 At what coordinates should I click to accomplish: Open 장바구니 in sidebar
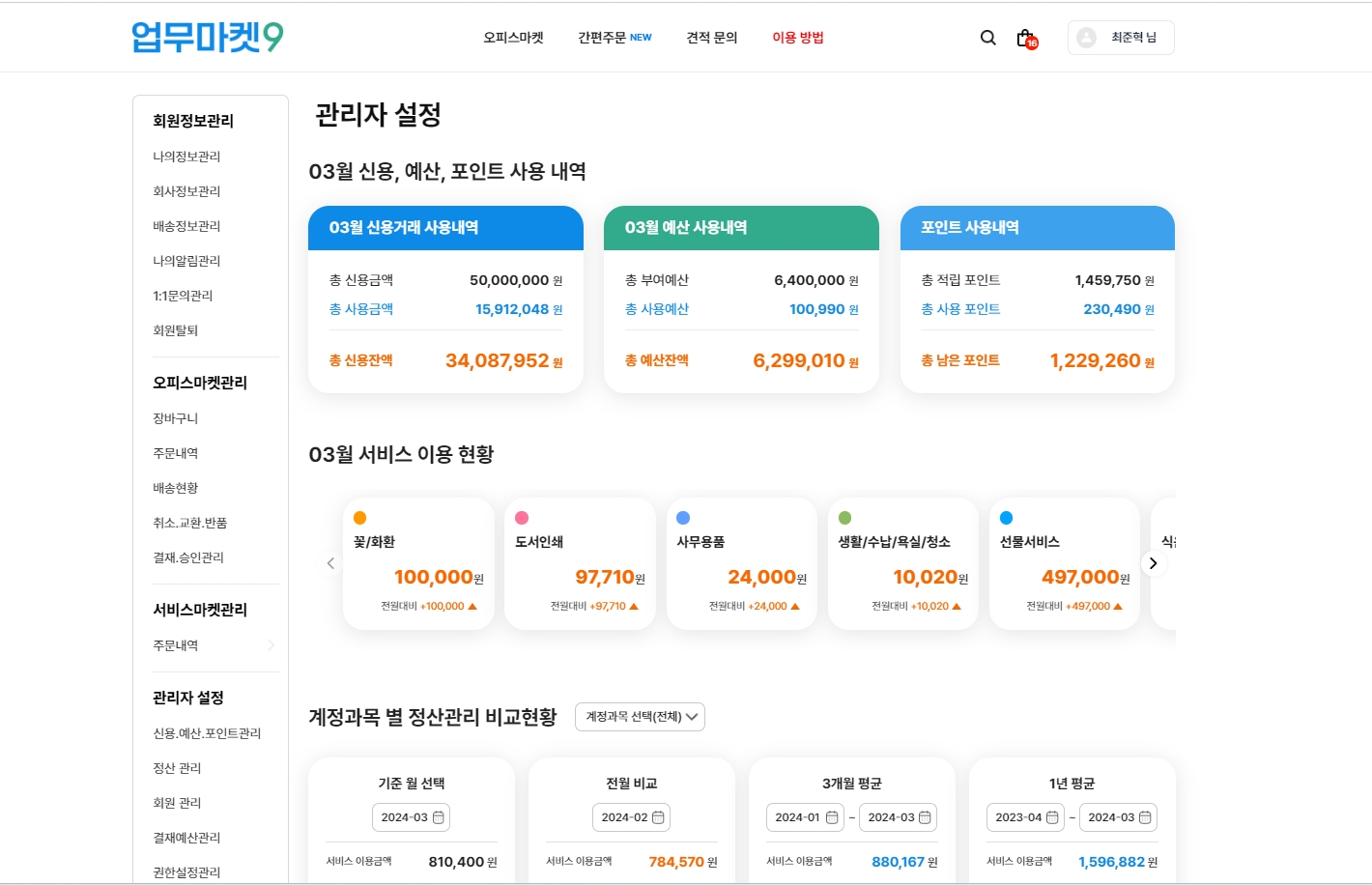tap(175, 418)
